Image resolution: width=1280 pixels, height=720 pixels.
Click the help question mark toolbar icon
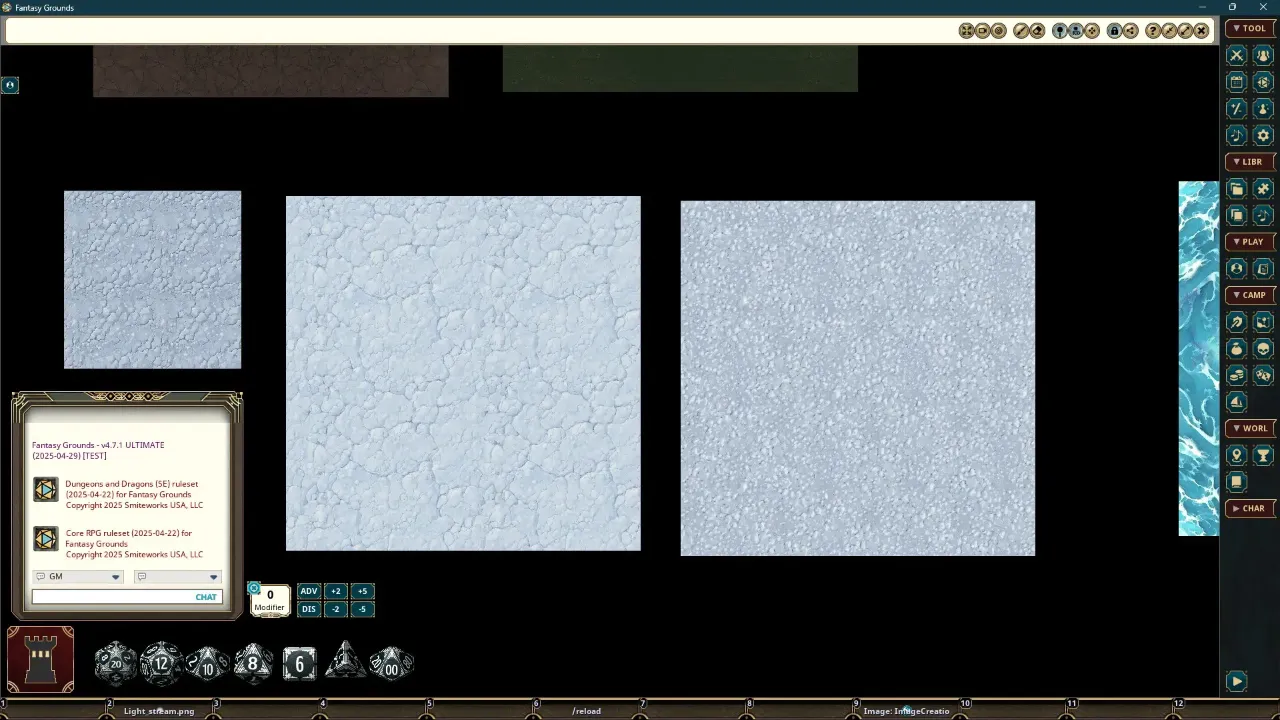pyautogui.click(x=1153, y=31)
